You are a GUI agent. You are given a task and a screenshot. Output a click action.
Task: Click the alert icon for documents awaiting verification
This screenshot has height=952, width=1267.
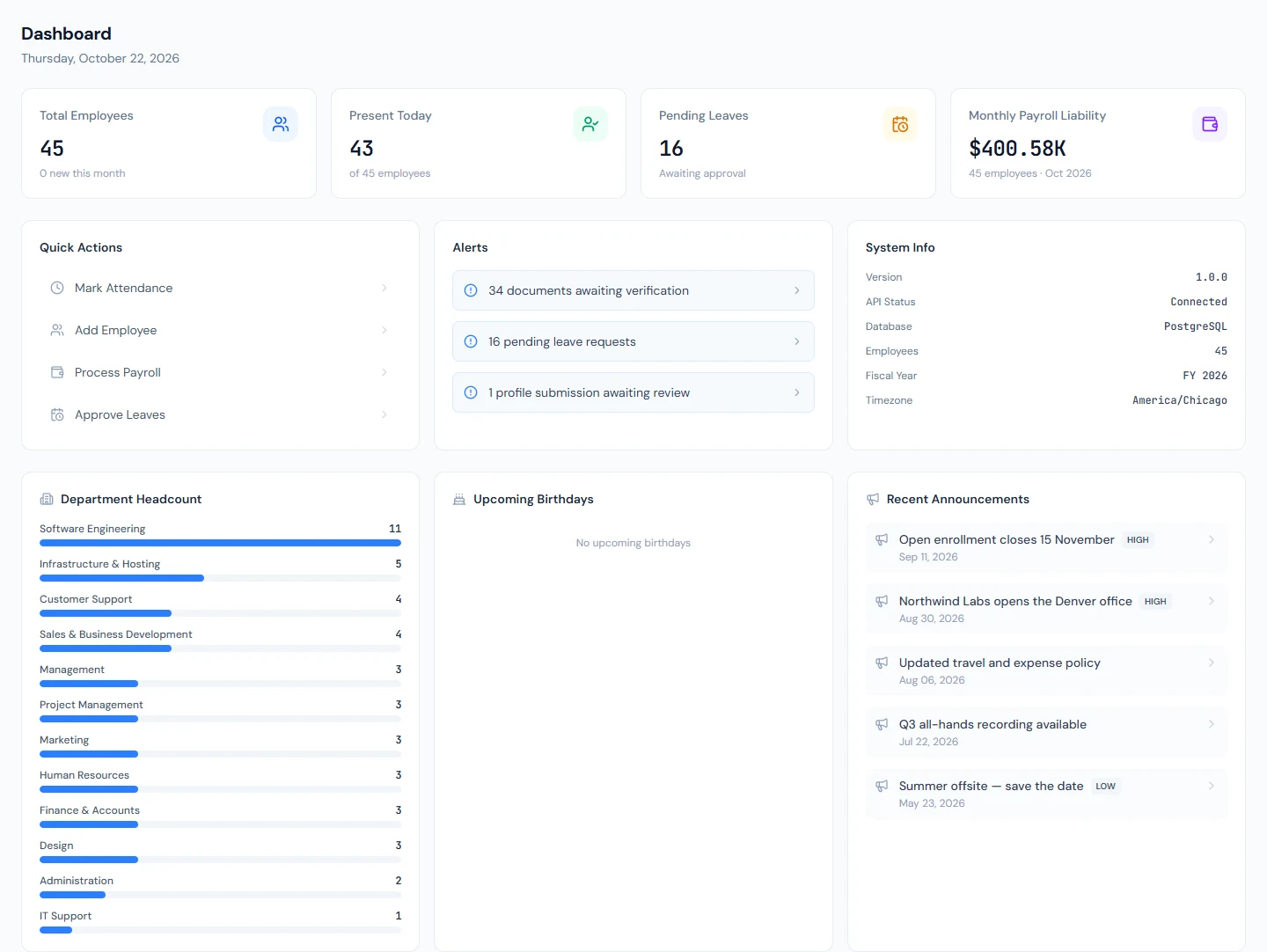[471, 290]
